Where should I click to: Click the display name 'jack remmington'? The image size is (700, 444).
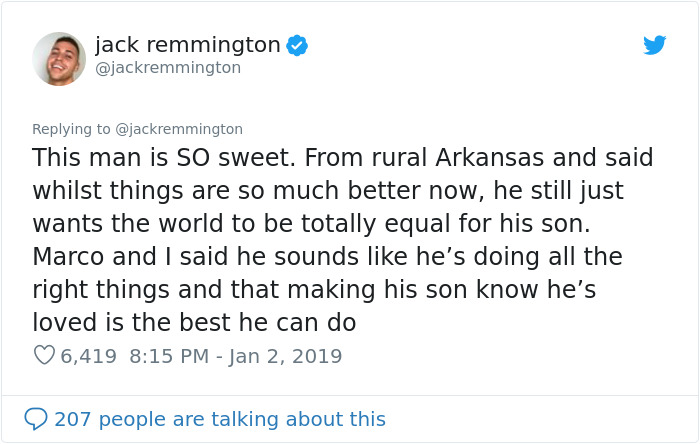click(187, 45)
